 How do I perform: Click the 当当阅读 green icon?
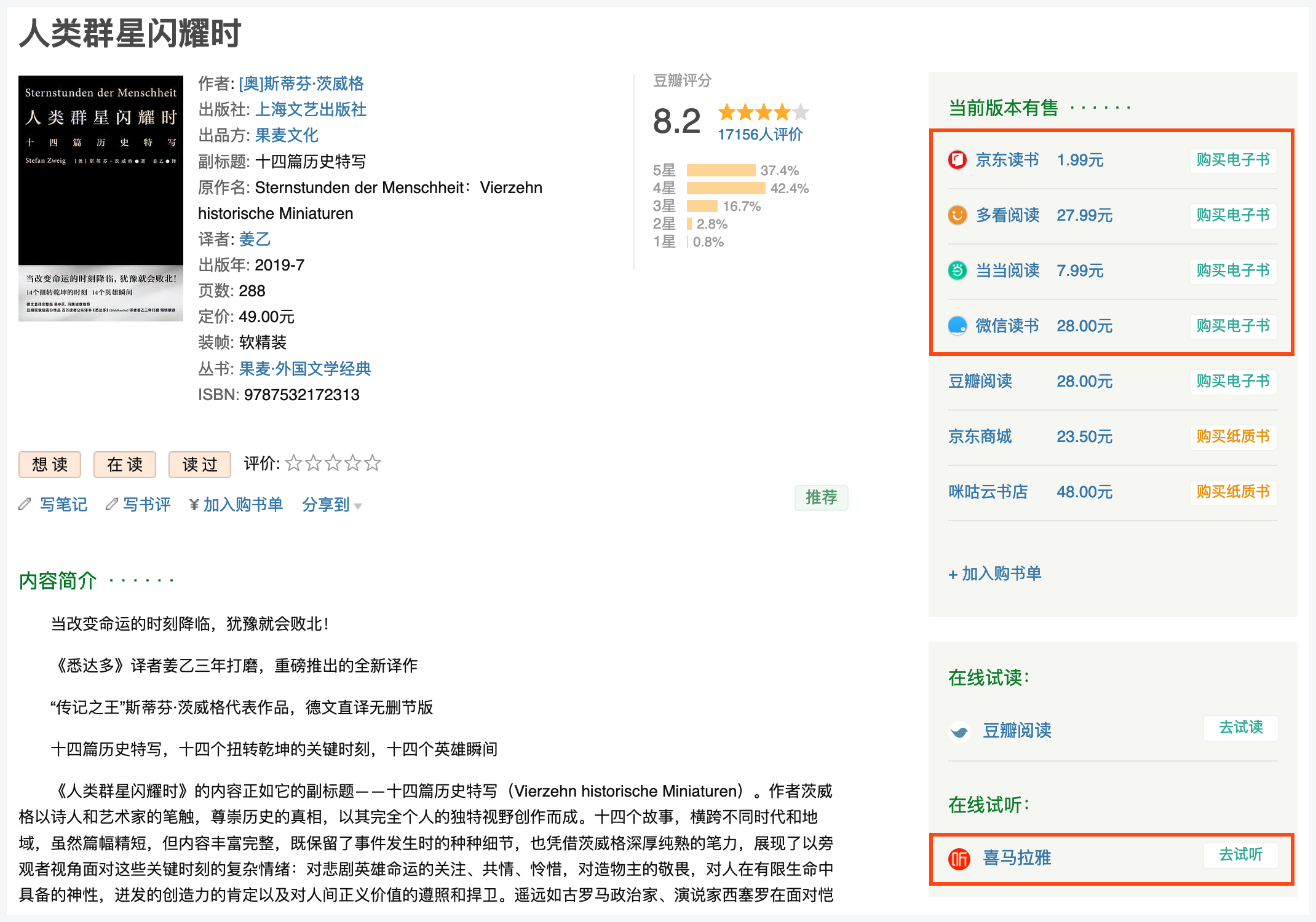tap(957, 270)
